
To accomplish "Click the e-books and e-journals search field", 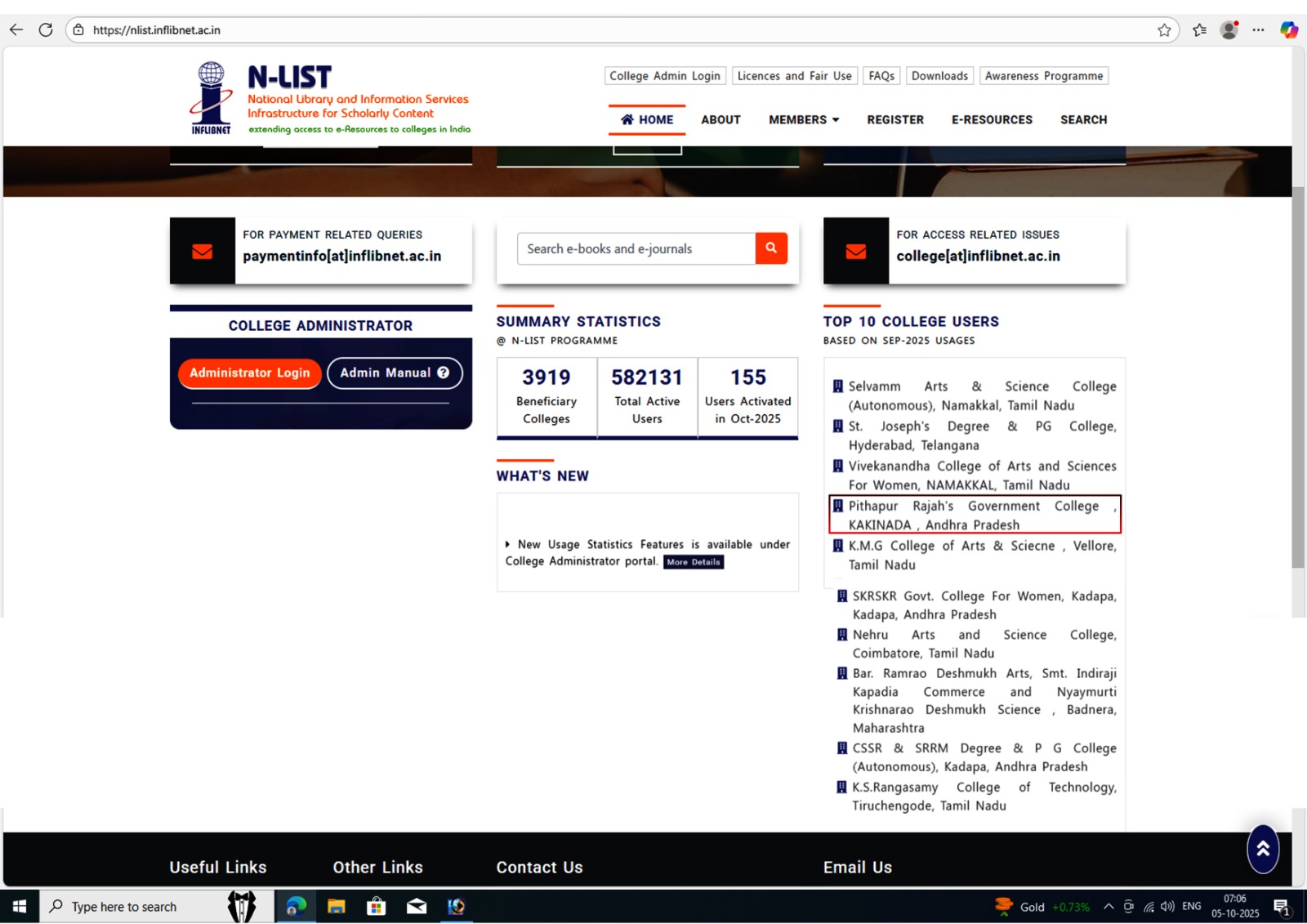I will tap(636, 249).
